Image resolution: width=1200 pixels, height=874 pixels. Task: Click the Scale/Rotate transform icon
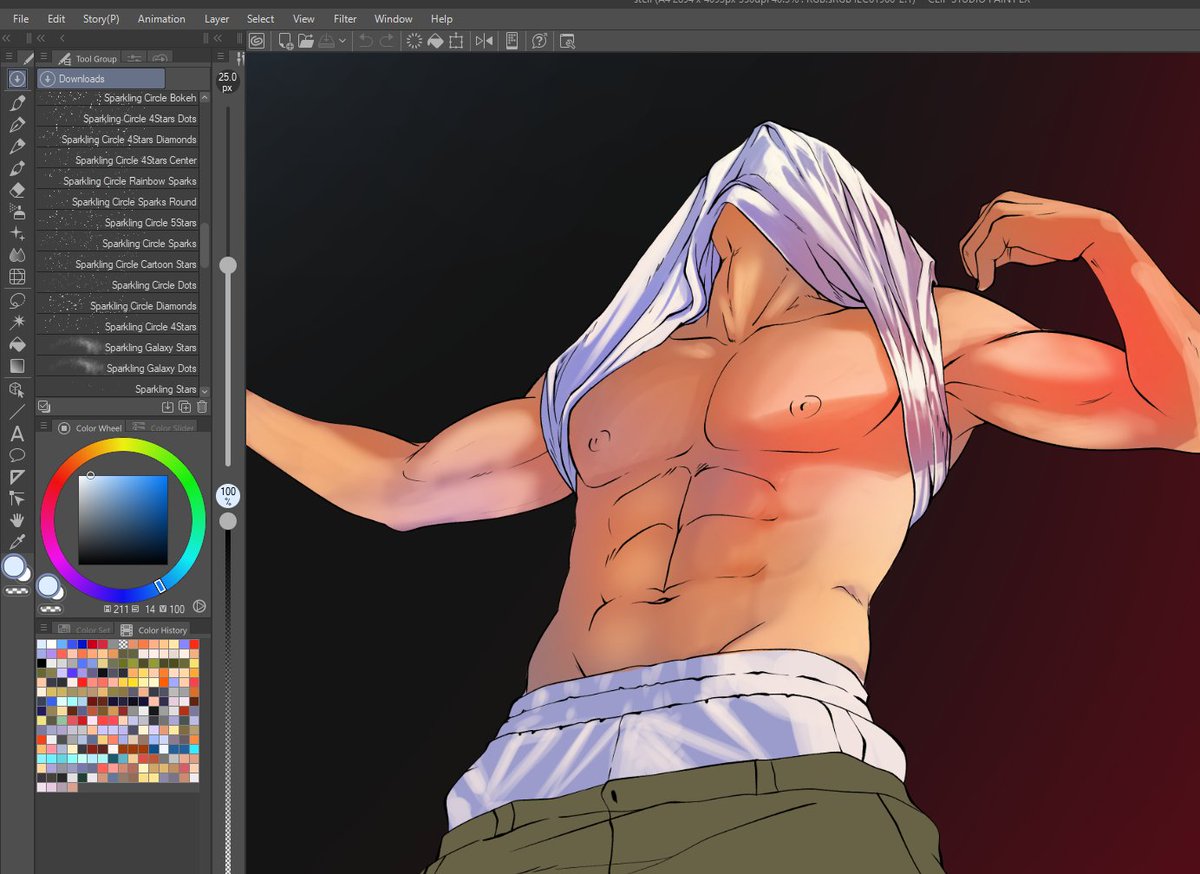click(x=456, y=41)
